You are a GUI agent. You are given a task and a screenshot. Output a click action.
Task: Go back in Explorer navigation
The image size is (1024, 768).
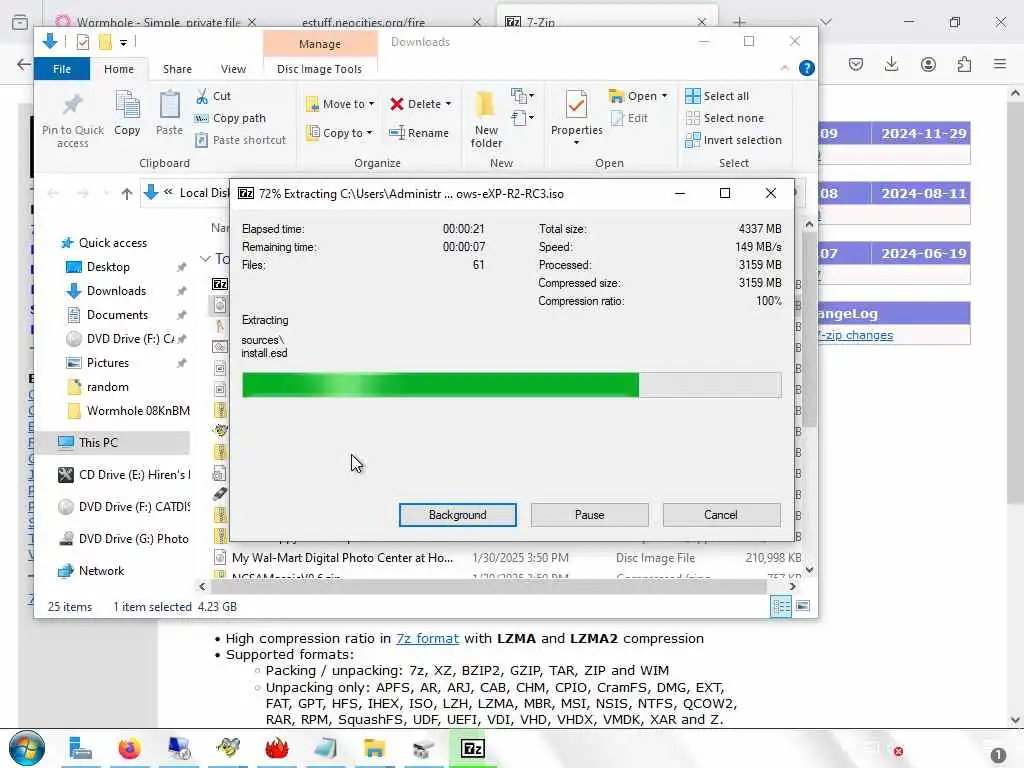click(x=54, y=193)
